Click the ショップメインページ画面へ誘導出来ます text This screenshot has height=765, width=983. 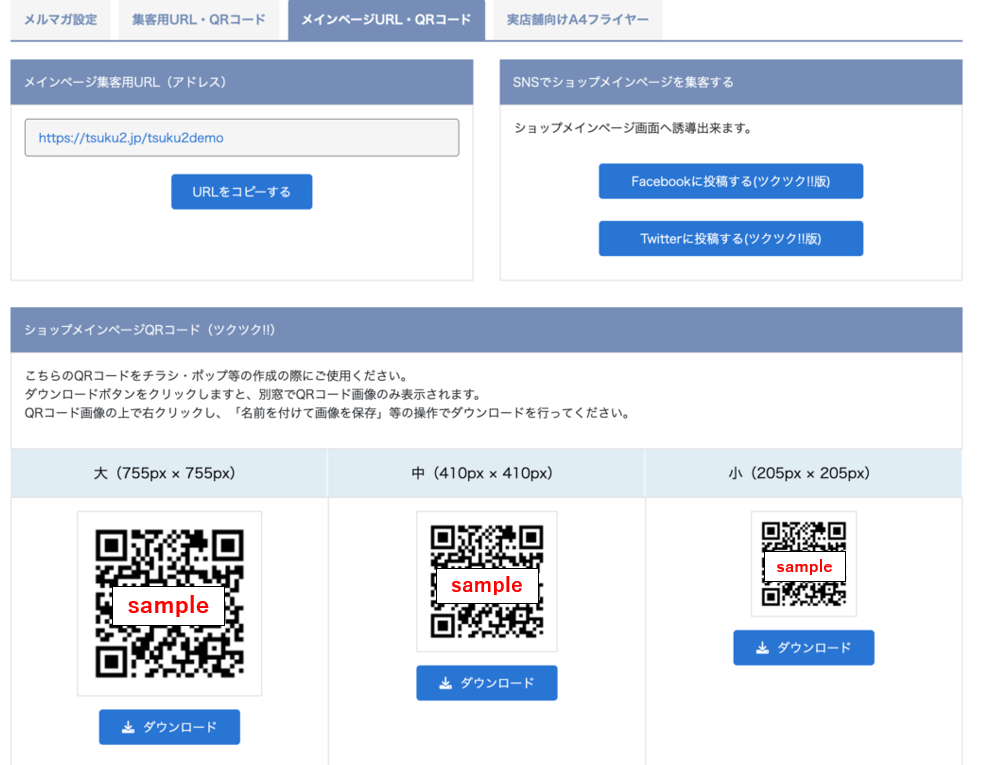tap(633, 129)
